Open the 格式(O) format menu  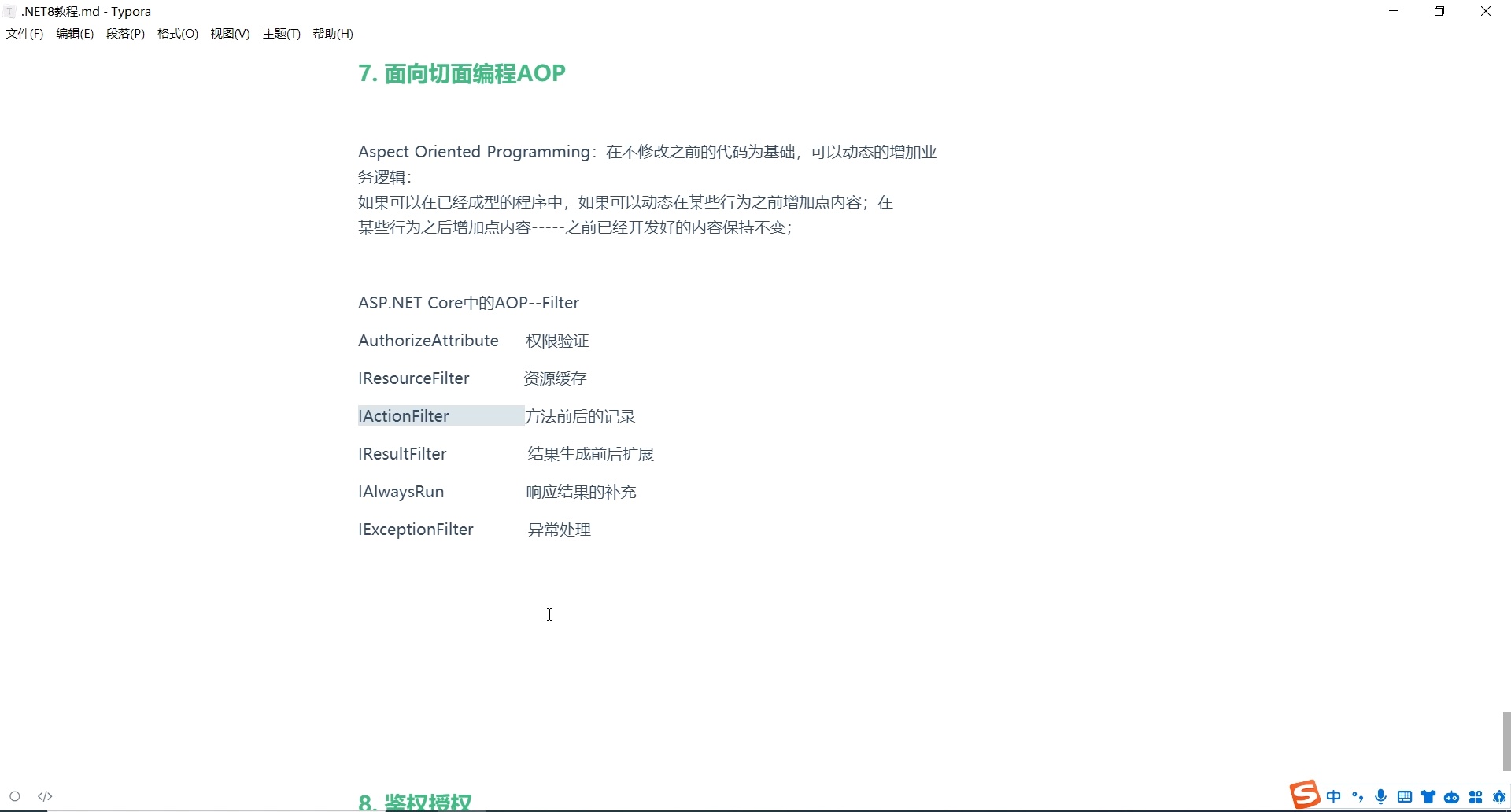177,34
